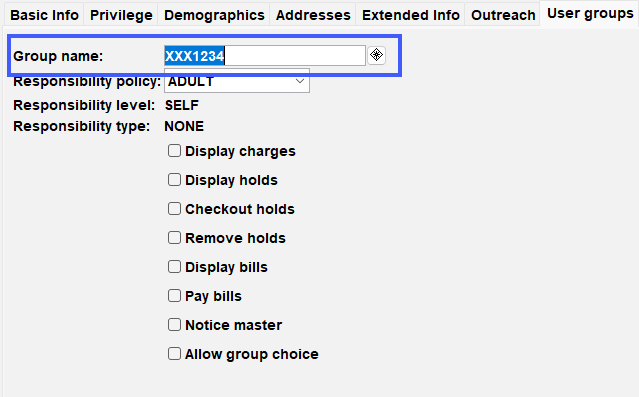Image resolution: width=639 pixels, height=397 pixels.
Task: Open the Extended Info tab
Action: click(x=410, y=15)
